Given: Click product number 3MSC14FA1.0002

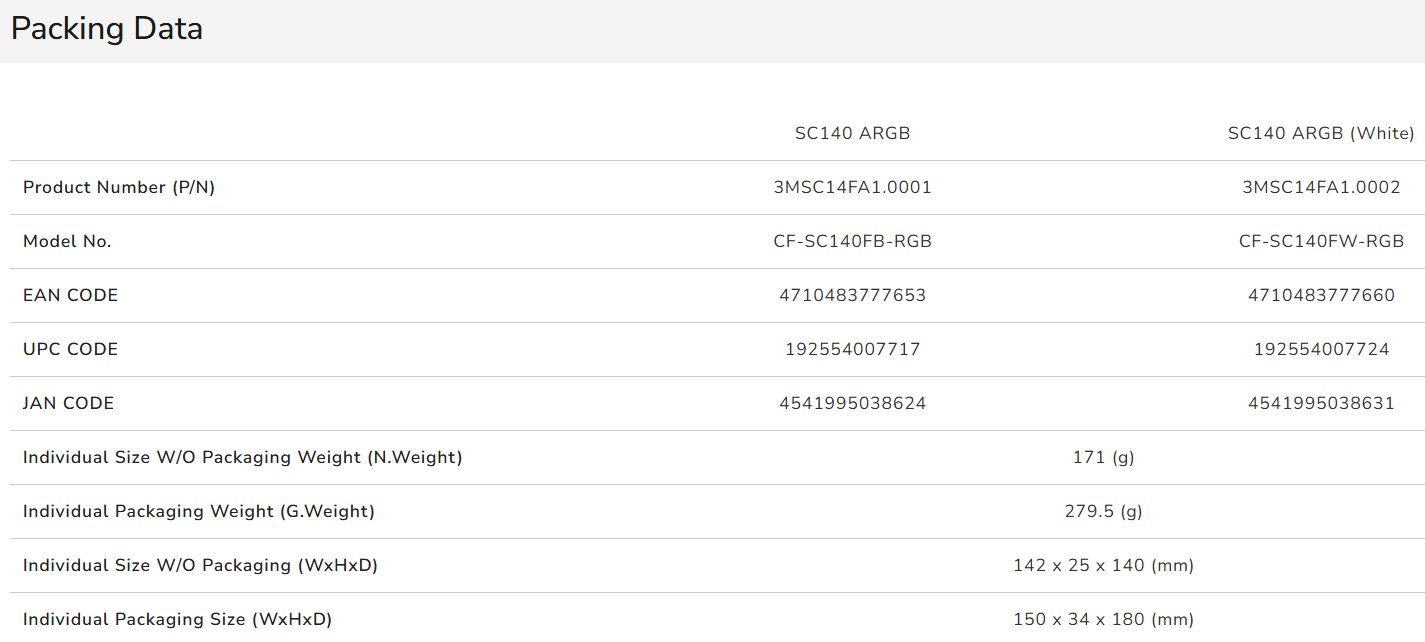Looking at the screenshot, I should pos(1320,187).
